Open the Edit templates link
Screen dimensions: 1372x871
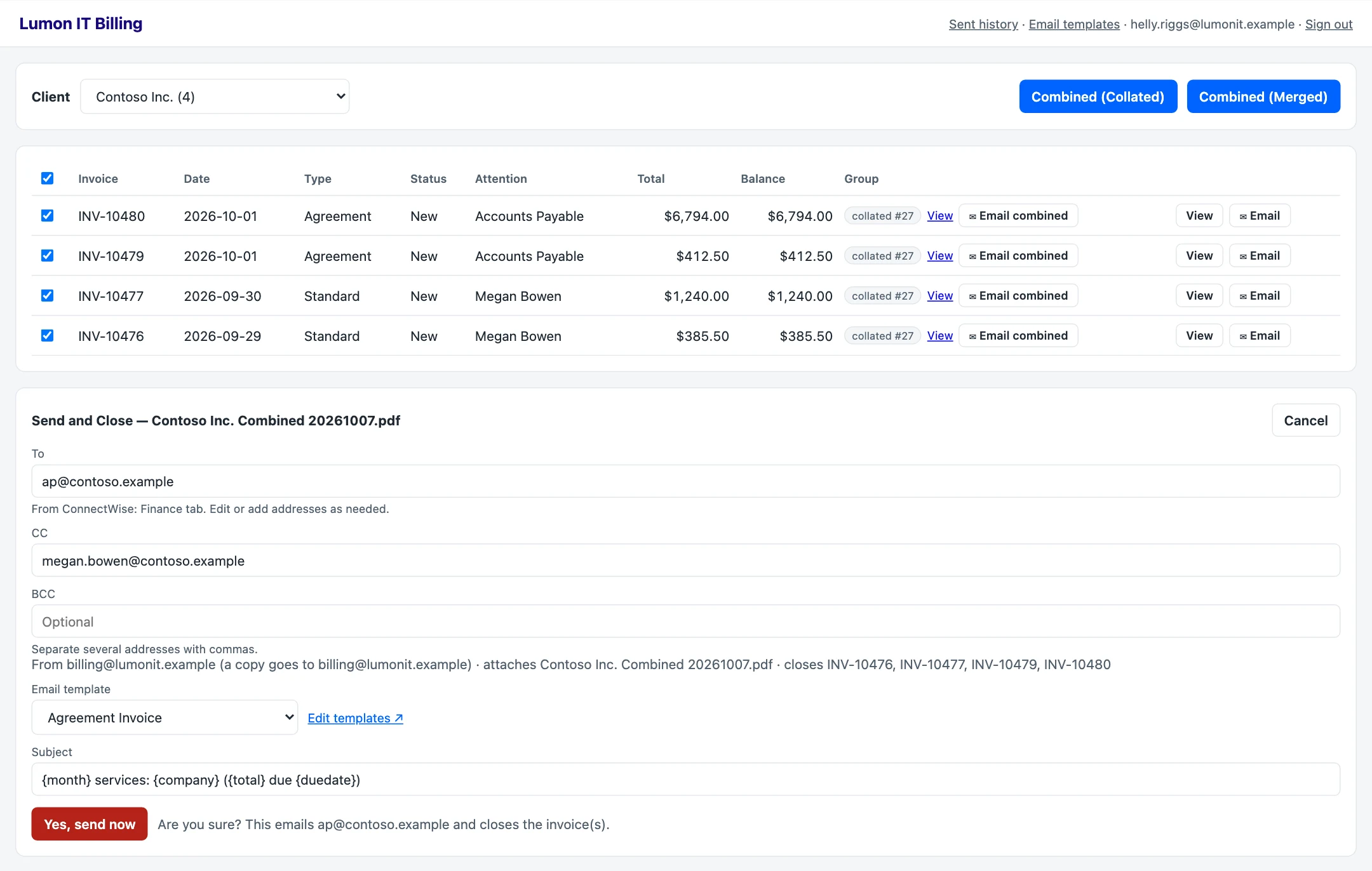click(355, 718)
